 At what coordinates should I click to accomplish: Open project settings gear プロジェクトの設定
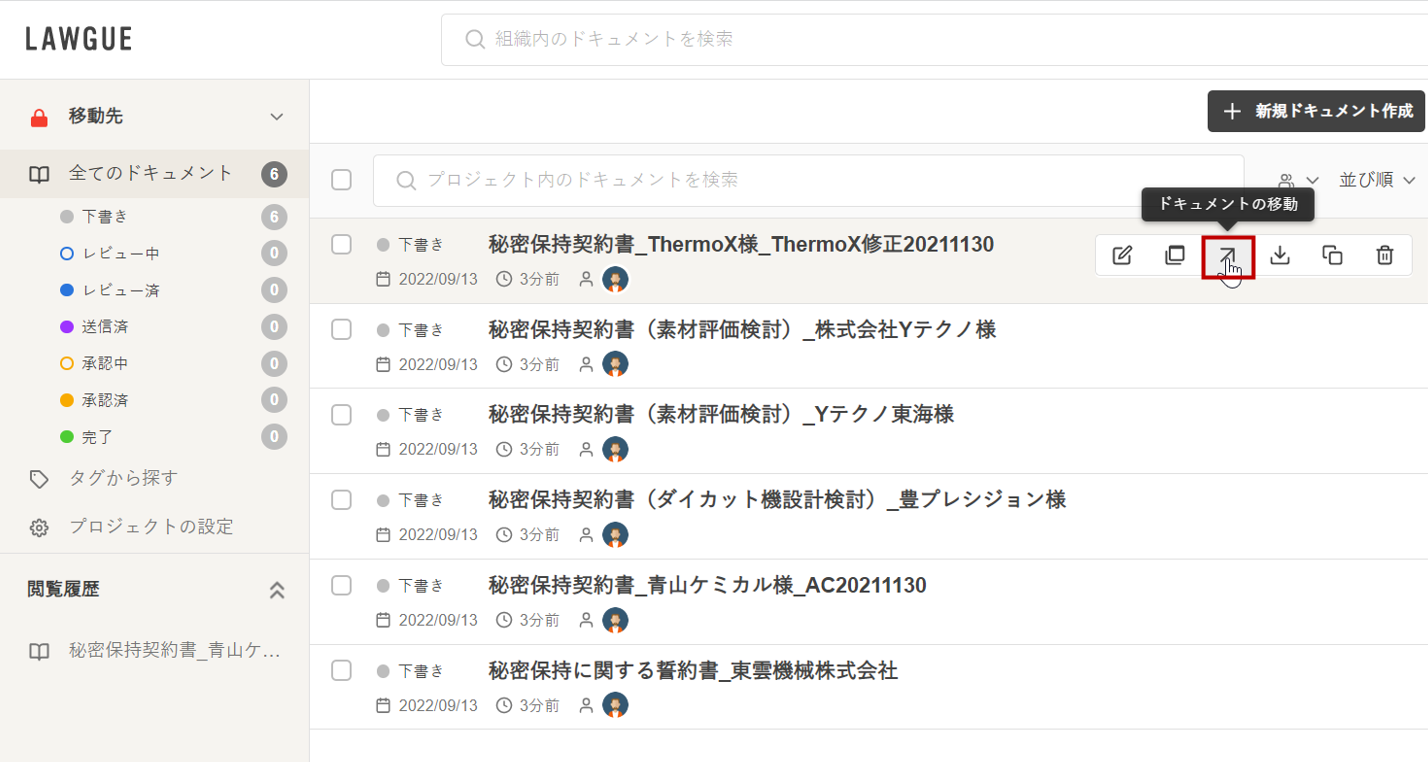pos(39,527)
